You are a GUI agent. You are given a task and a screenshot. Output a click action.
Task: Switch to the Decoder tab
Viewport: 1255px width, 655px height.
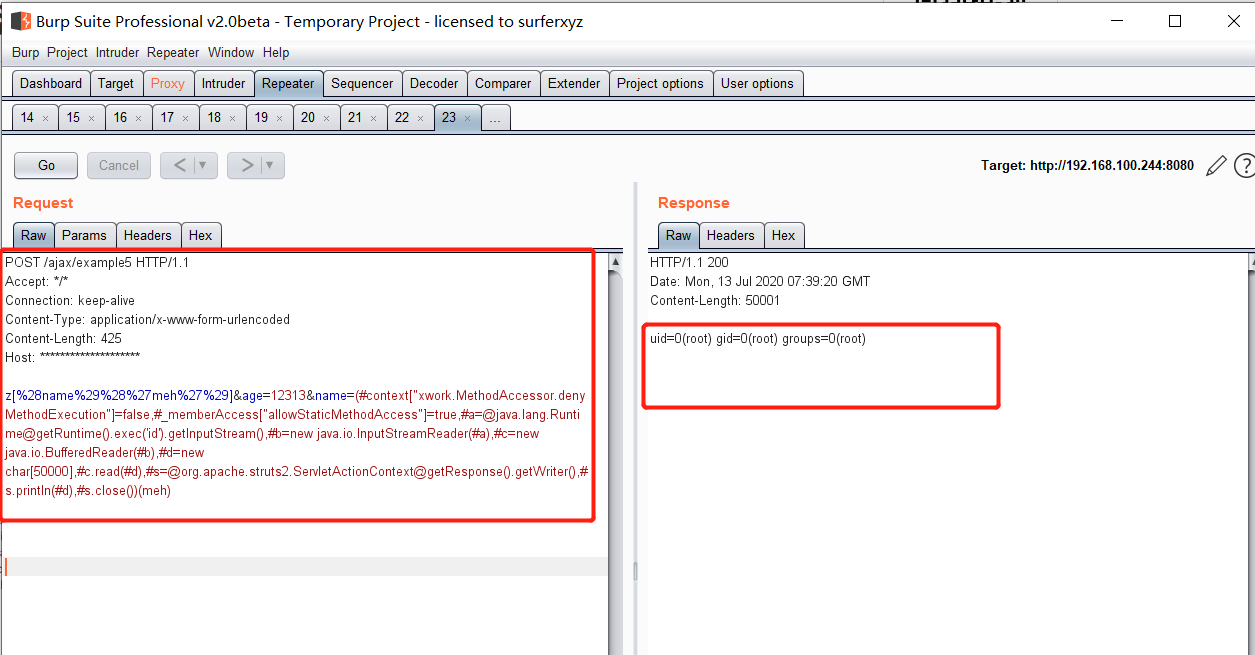point(434,84)
